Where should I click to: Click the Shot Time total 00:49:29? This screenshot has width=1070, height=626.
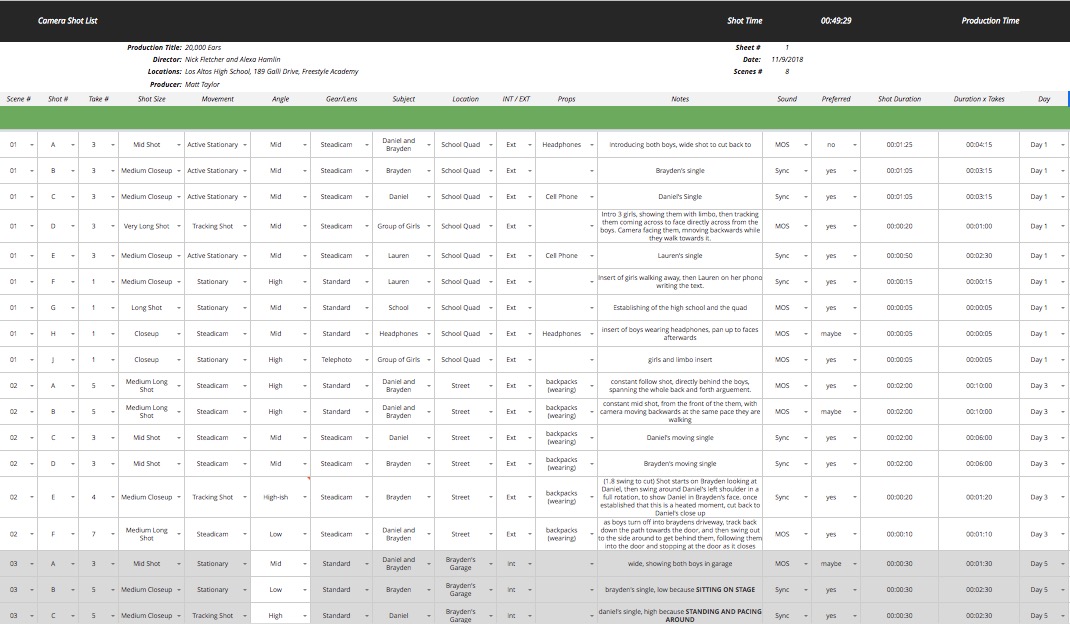pyautogui.click(x=836, y=20)
